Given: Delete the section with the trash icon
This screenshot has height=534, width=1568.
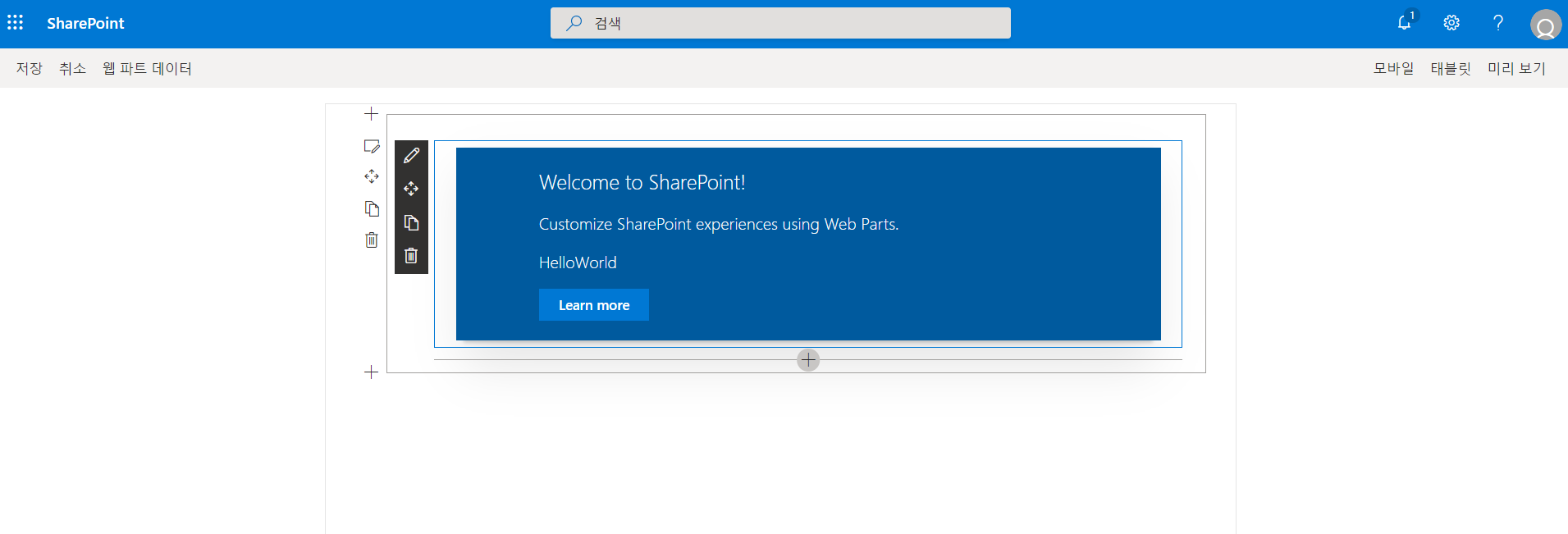Looking at the screenshot, I should point(372,240).
